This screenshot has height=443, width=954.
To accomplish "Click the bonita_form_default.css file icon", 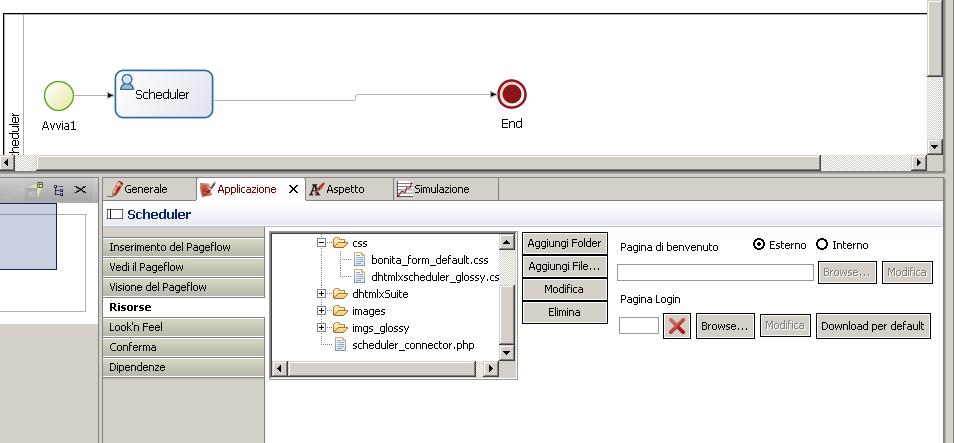I will coord(360,260).
